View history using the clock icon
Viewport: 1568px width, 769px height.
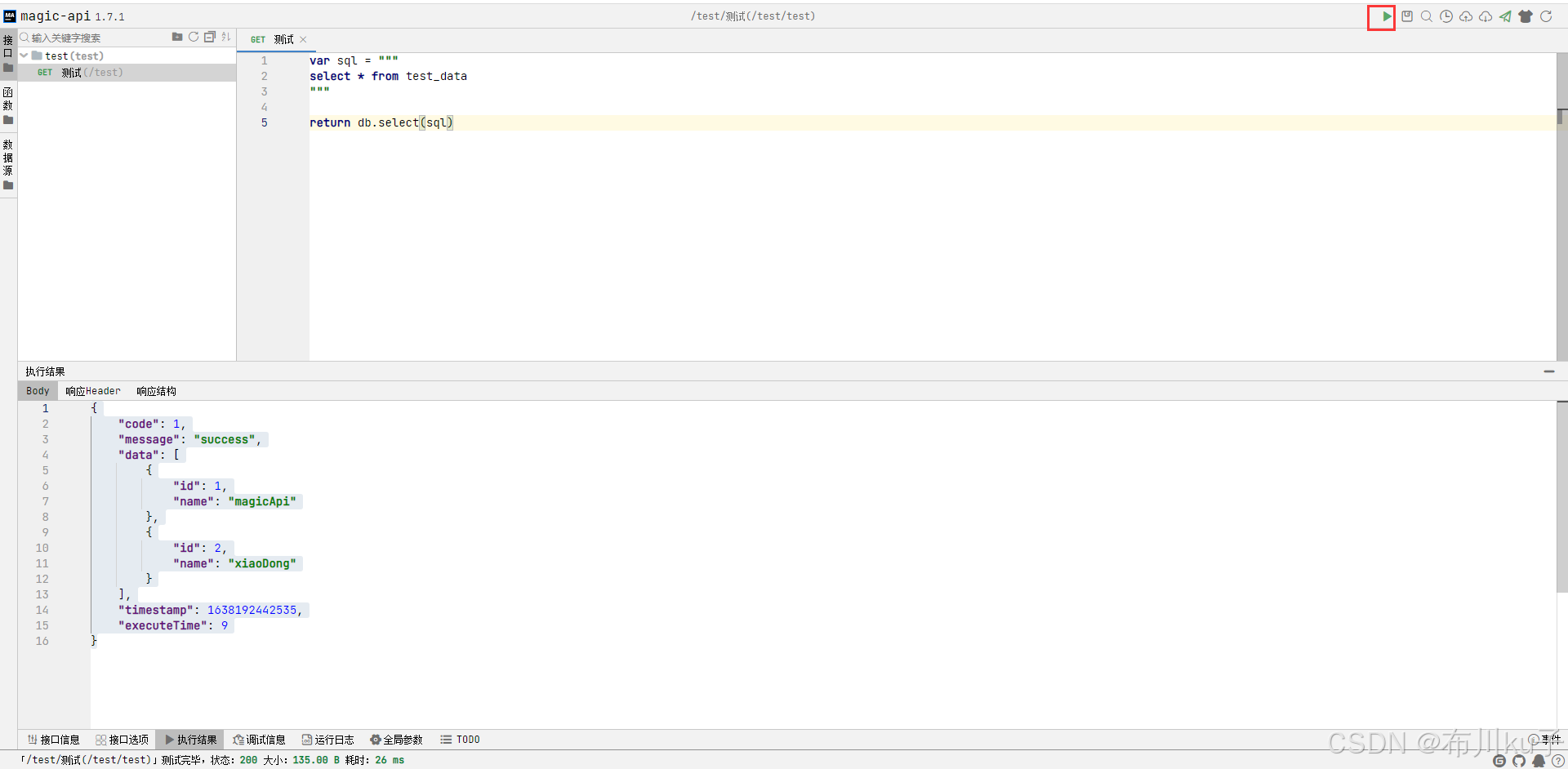[1446, 16]
